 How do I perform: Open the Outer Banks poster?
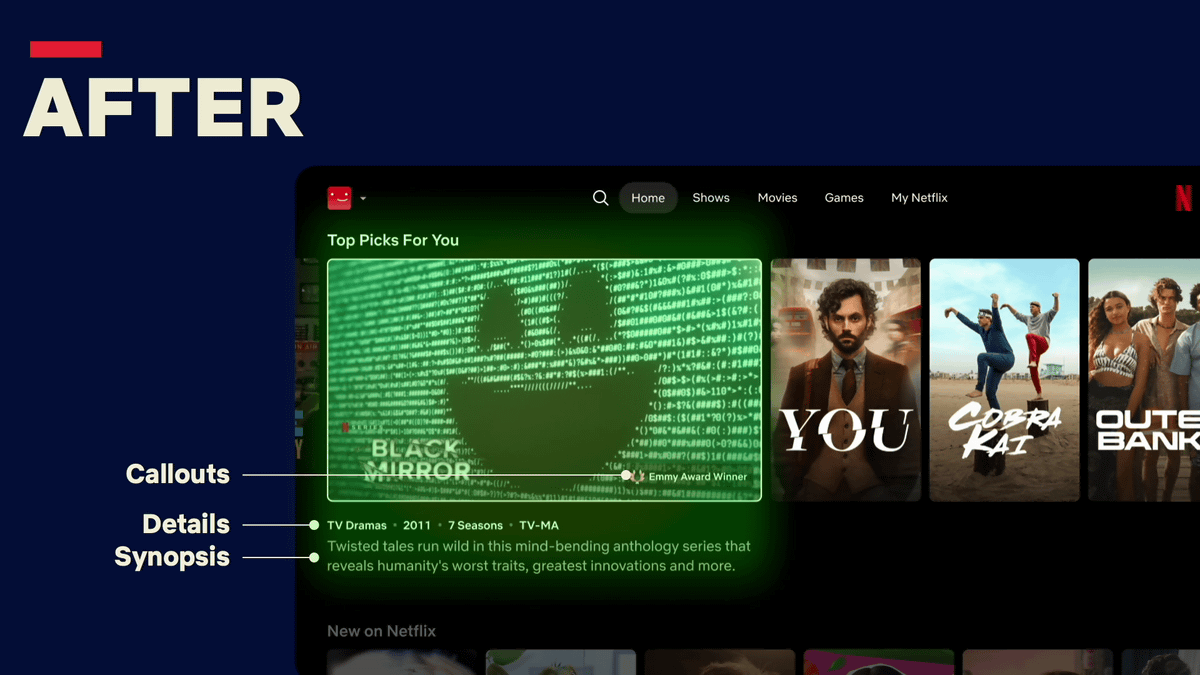(x=1144, y=380)
